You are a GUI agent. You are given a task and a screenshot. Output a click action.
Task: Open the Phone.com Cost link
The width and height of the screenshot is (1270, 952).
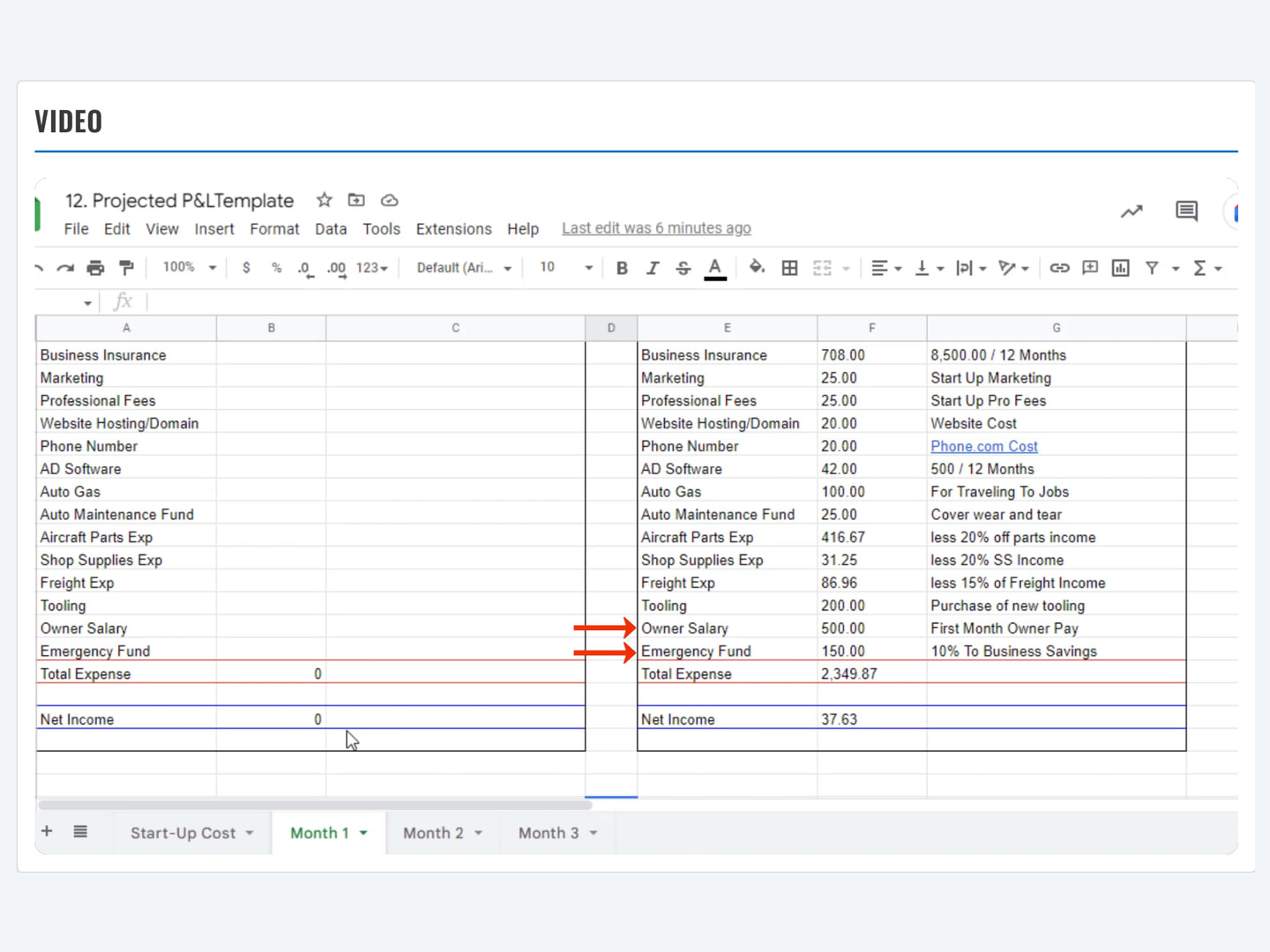(x=984, y=446)
